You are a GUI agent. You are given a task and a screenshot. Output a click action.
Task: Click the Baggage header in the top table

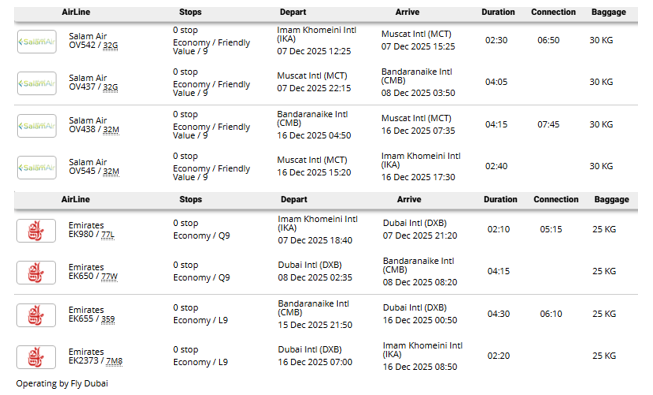pos(608,12)
